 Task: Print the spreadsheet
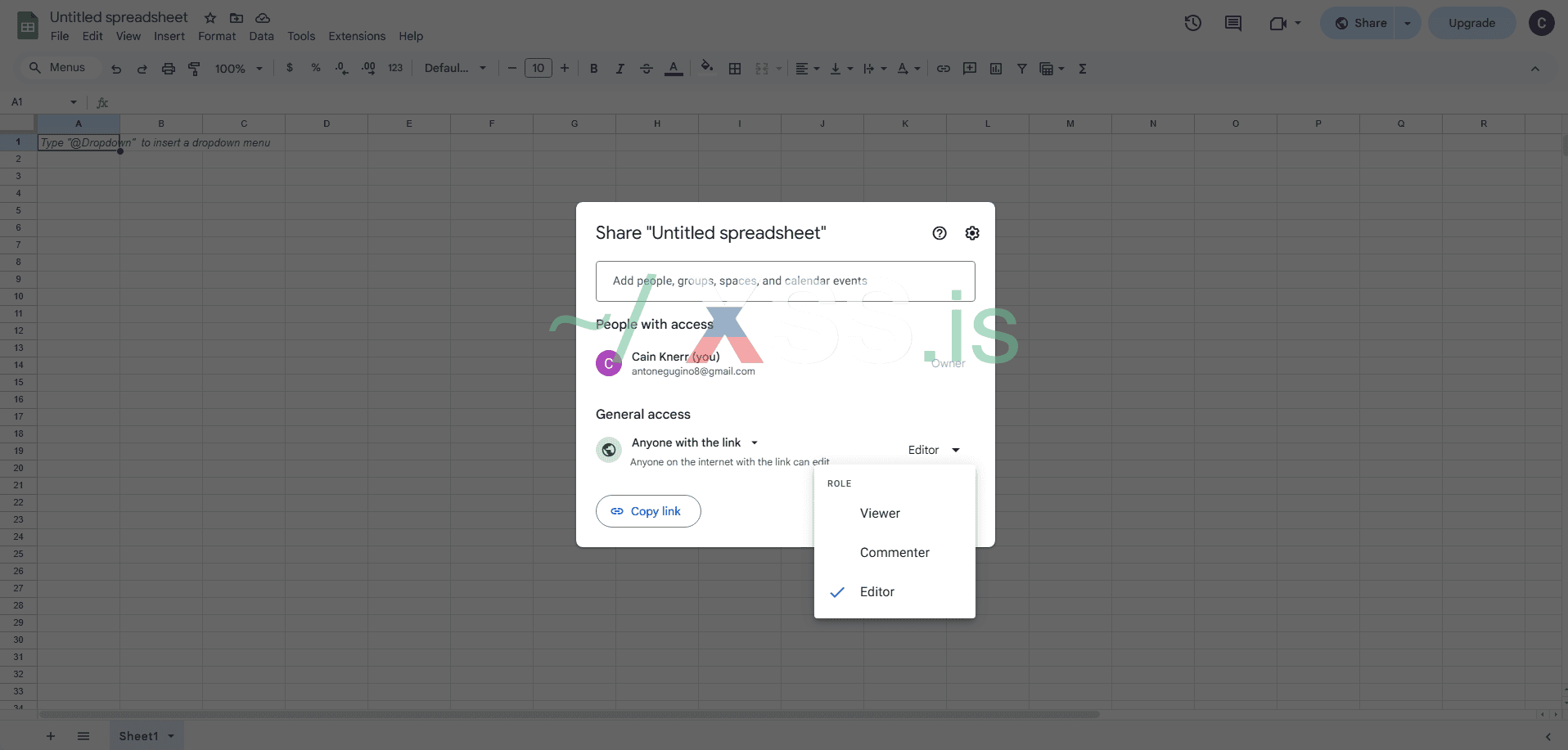pyautogui.click(x=169, y=69)
